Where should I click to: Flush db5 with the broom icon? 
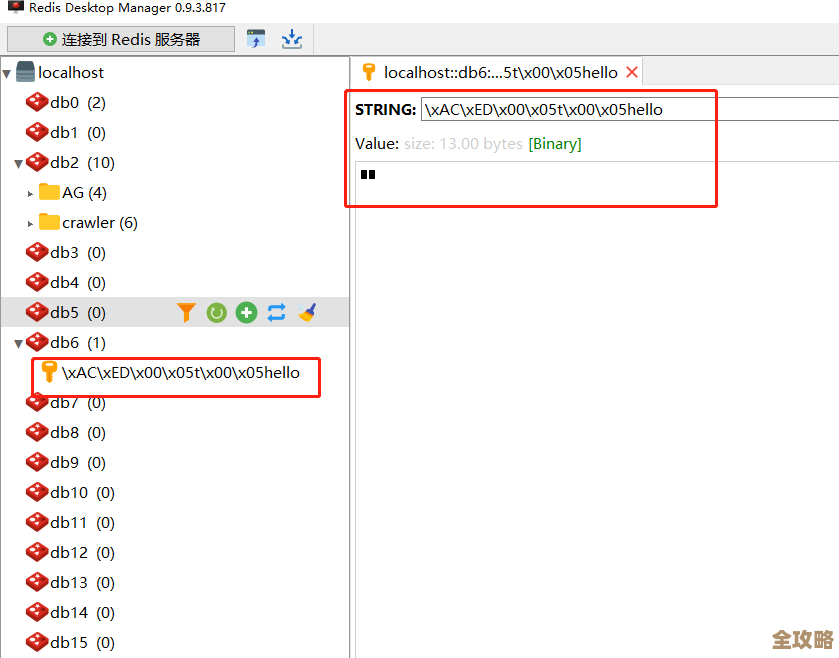(x=307, y=313)
